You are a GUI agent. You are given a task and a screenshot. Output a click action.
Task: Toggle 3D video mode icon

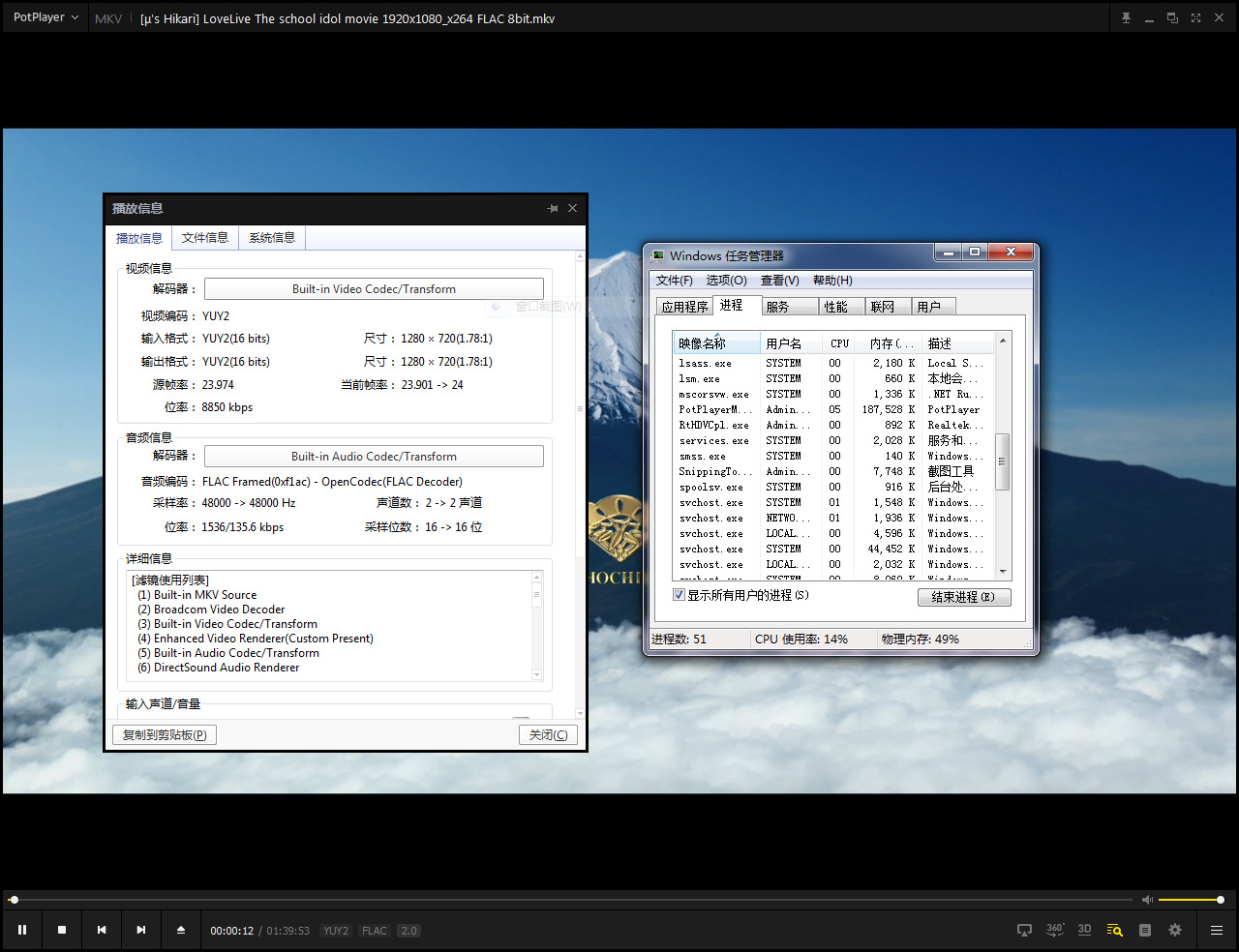pos(1084,930)
